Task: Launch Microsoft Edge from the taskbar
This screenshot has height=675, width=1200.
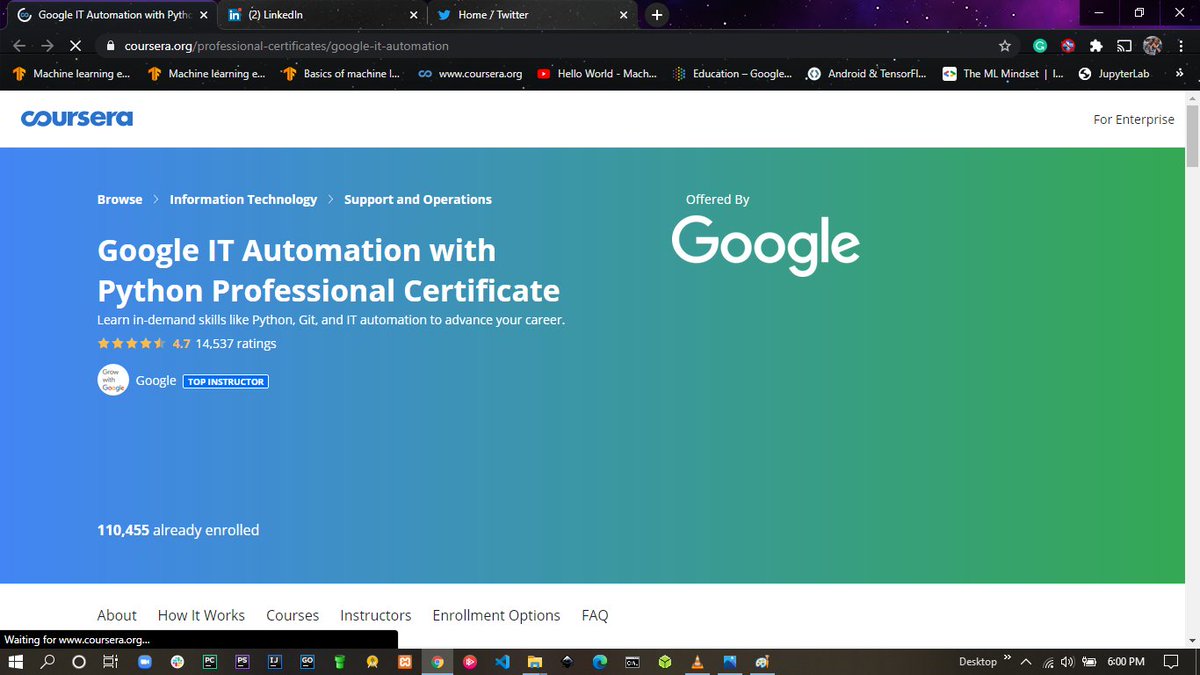Action: (x=598, y=661)
